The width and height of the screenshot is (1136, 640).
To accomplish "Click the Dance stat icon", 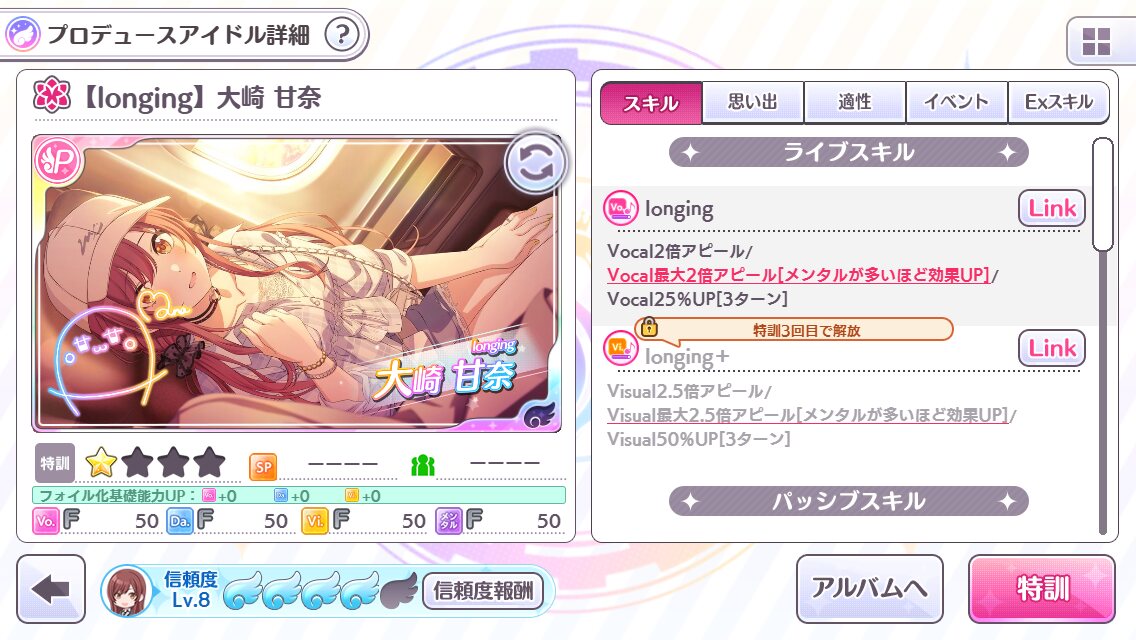I will tap(180, 520).
